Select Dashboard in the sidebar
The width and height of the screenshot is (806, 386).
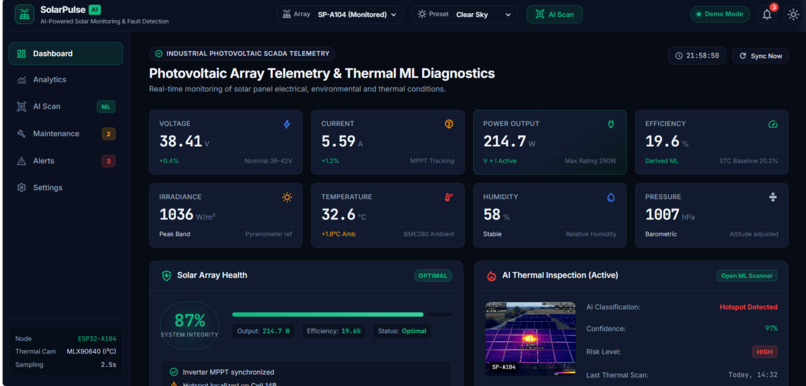click(66, 53)
